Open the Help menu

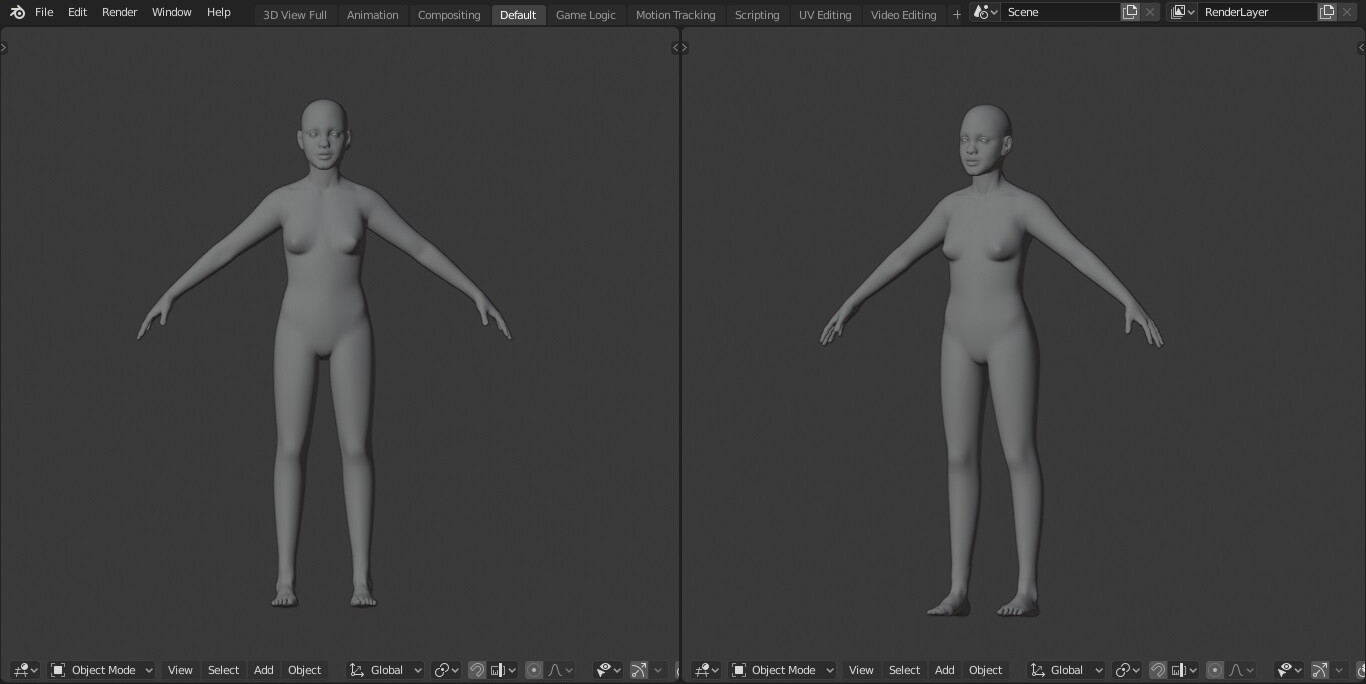(x=218, y=12)
